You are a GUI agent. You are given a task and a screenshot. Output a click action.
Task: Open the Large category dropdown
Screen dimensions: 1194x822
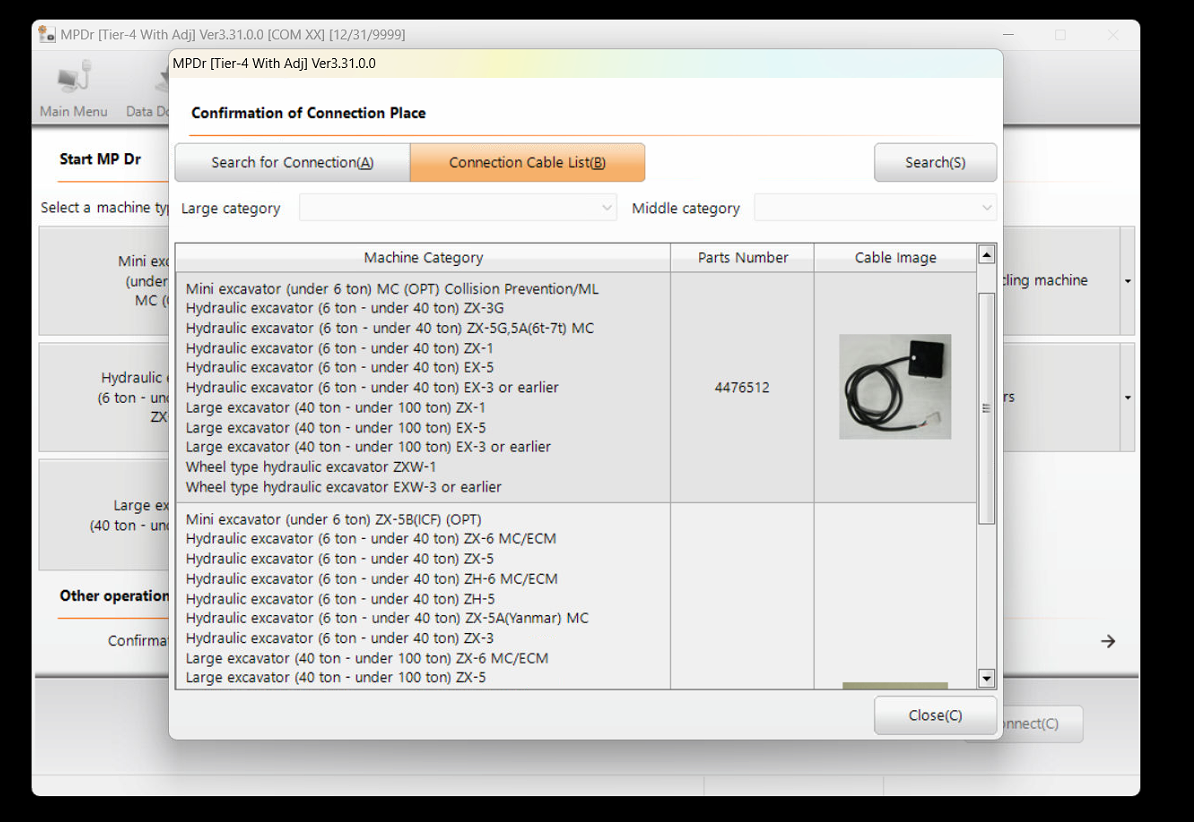[458, 207]
